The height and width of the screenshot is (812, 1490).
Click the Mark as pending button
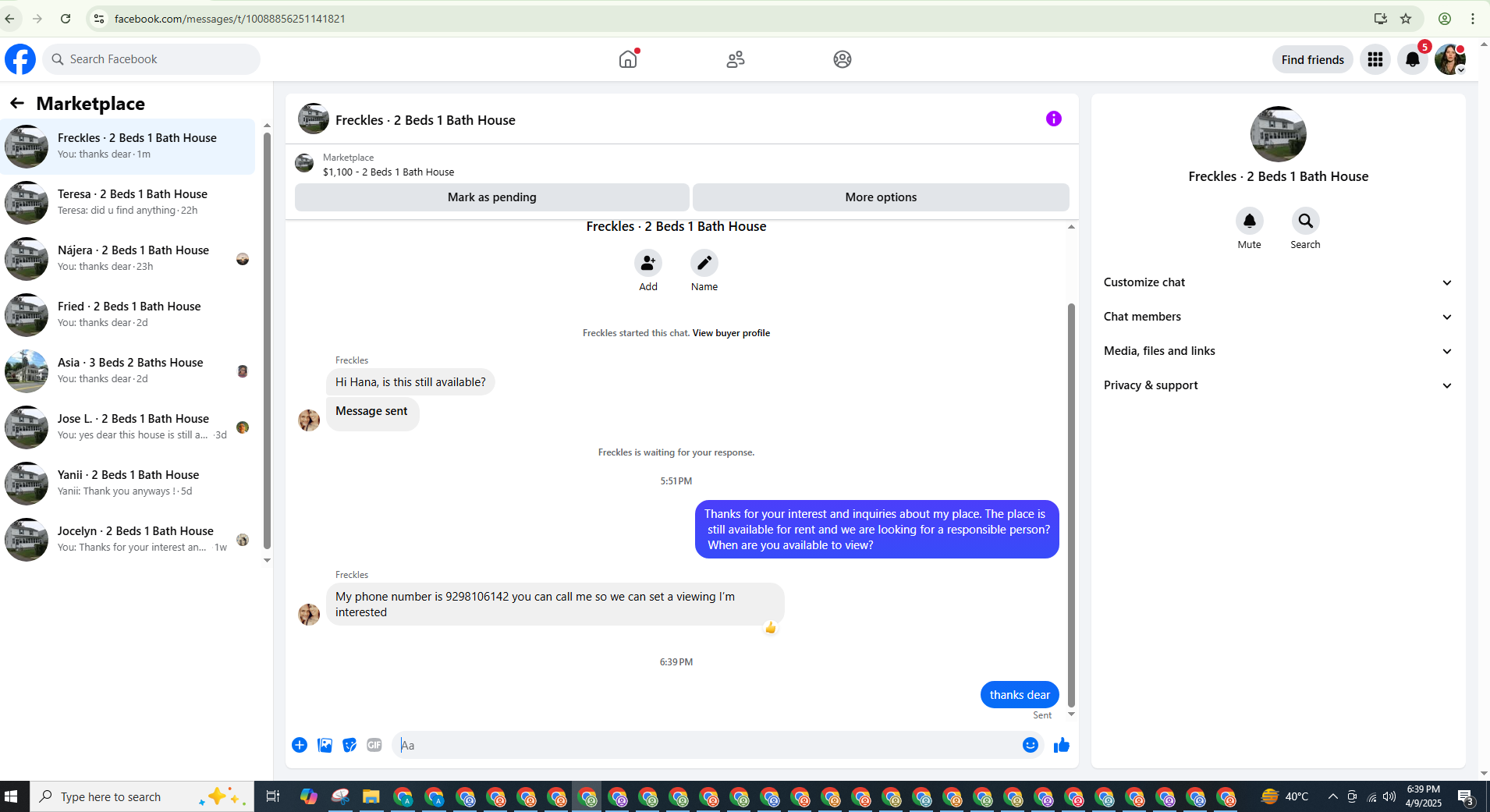click(492, 197)
